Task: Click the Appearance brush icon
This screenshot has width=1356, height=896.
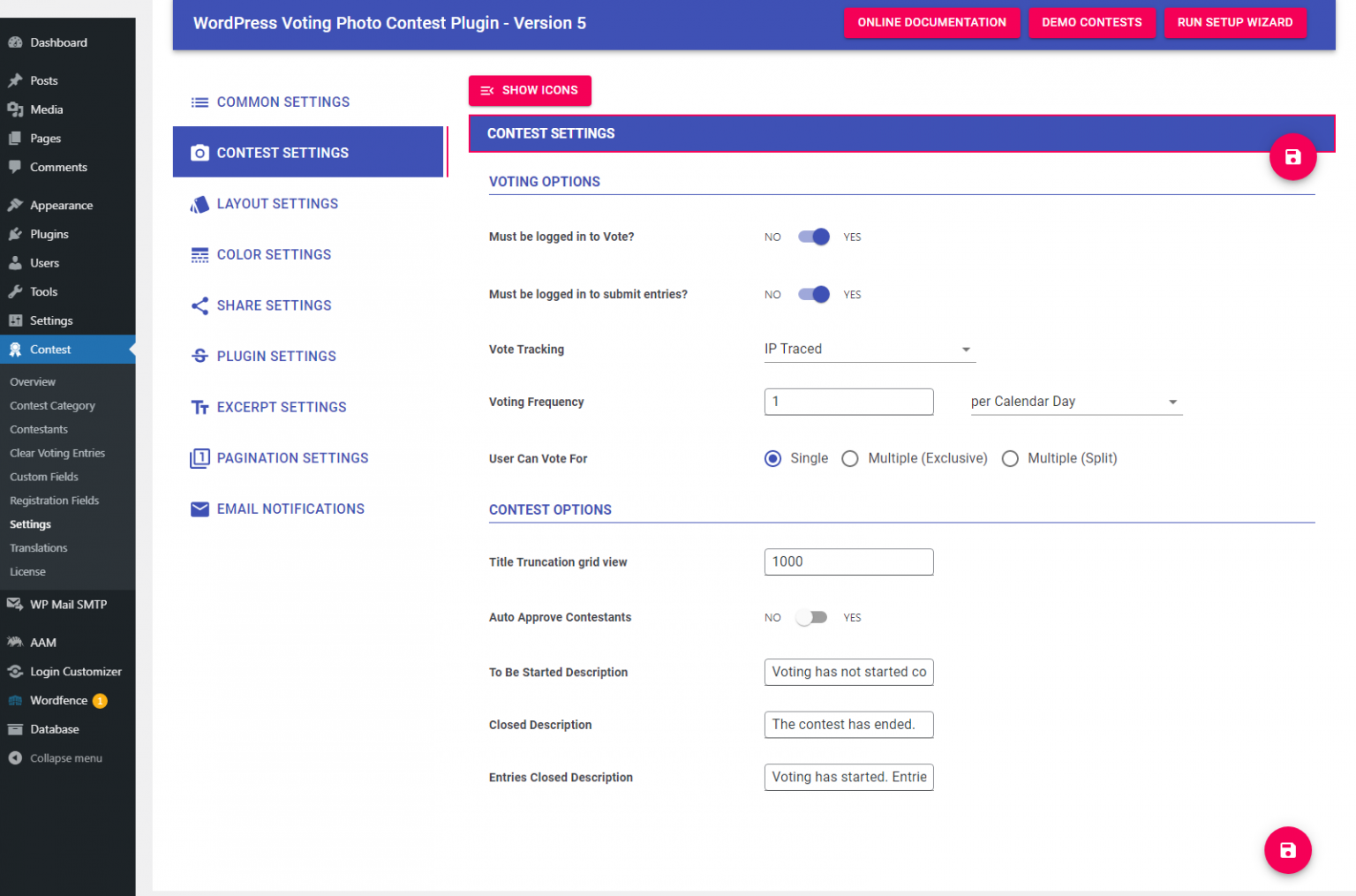Action: coord(15,205)
